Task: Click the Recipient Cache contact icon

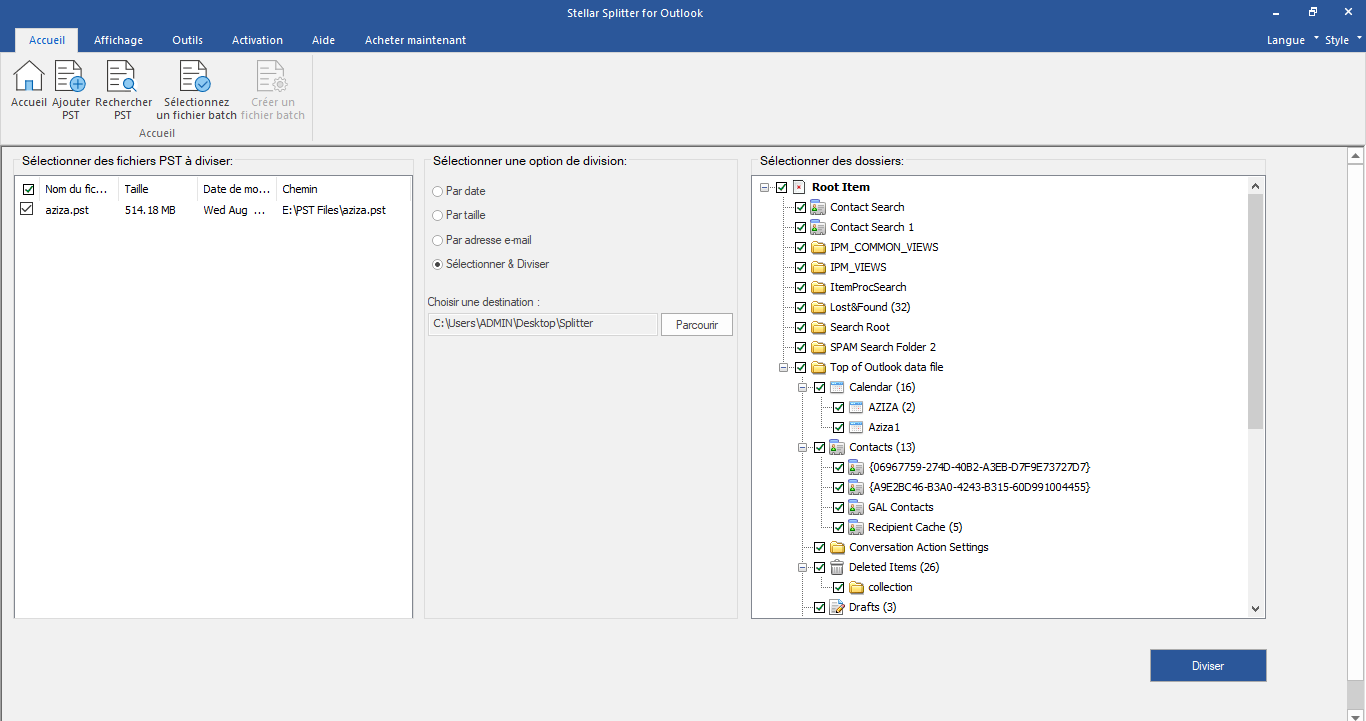Action: (856, 527)
